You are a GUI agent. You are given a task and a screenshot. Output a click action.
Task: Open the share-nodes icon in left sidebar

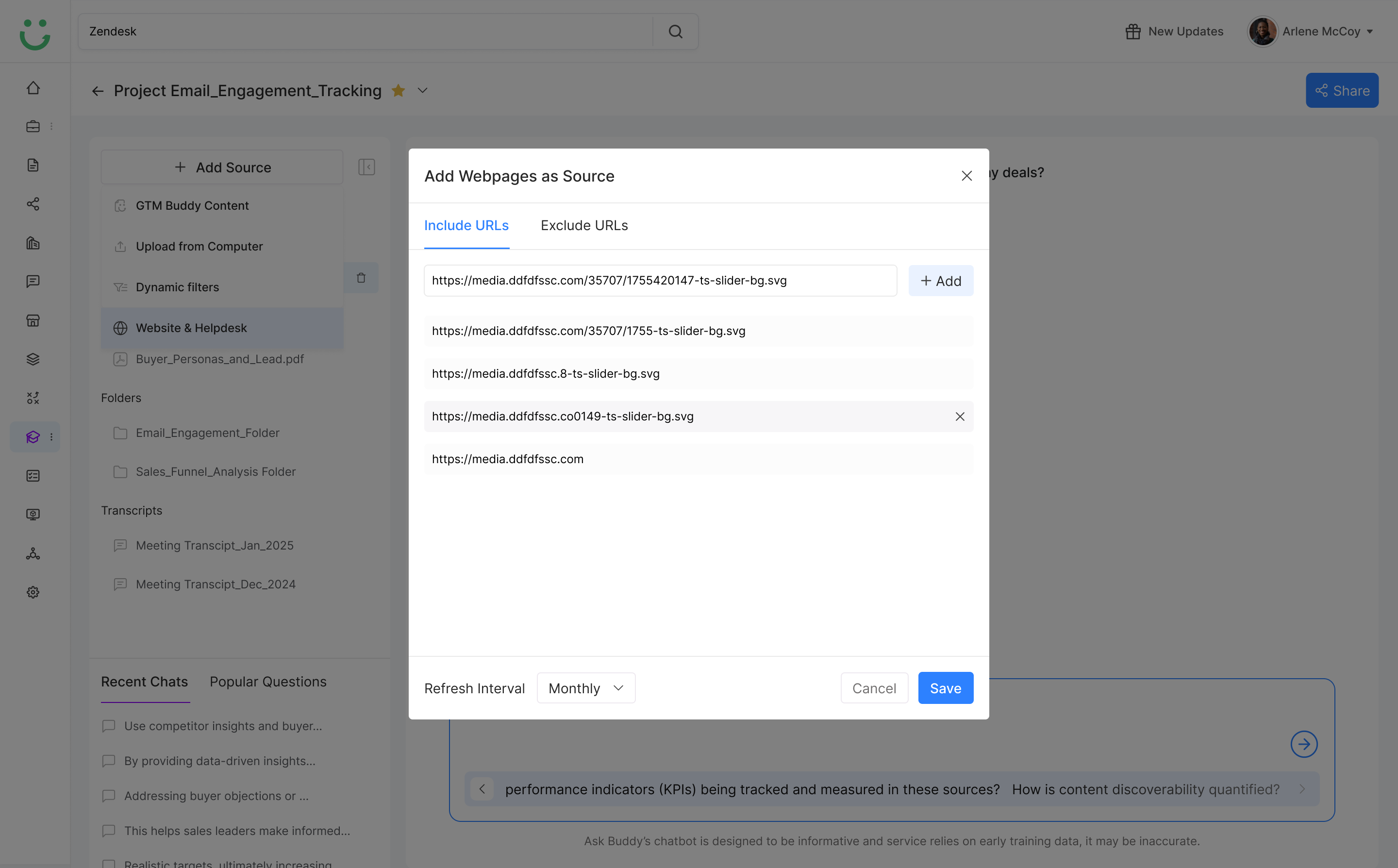[x=33, y=204]
